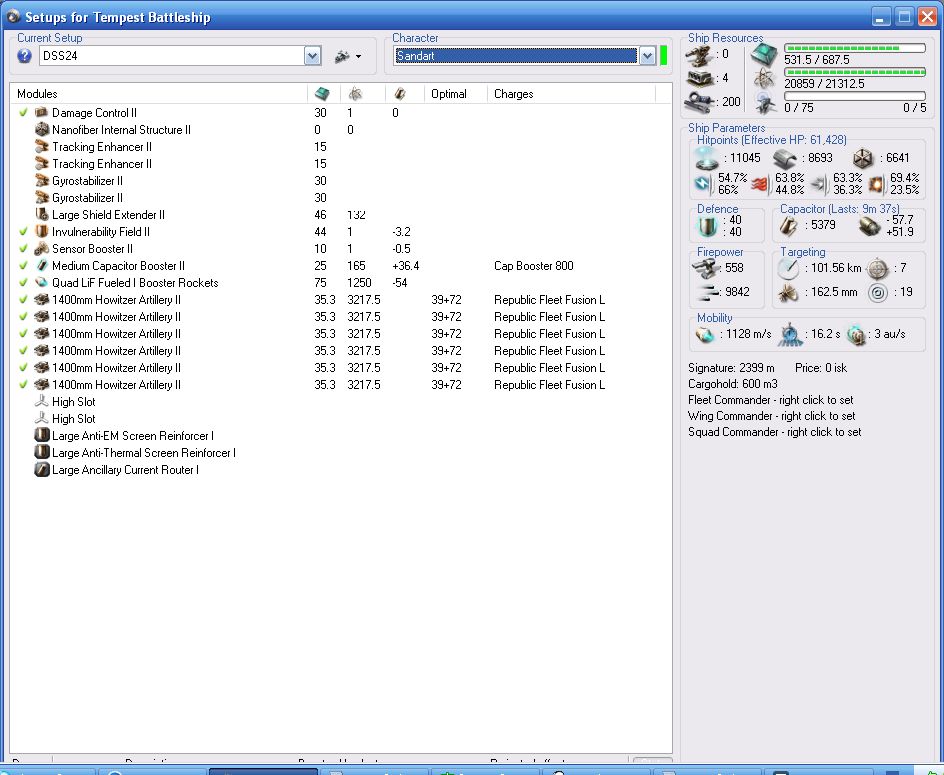The height and width of the screenshot is (775, 944).
Task: Click the Nanofiber Internal Structure II icon
Action: [42, 129]
